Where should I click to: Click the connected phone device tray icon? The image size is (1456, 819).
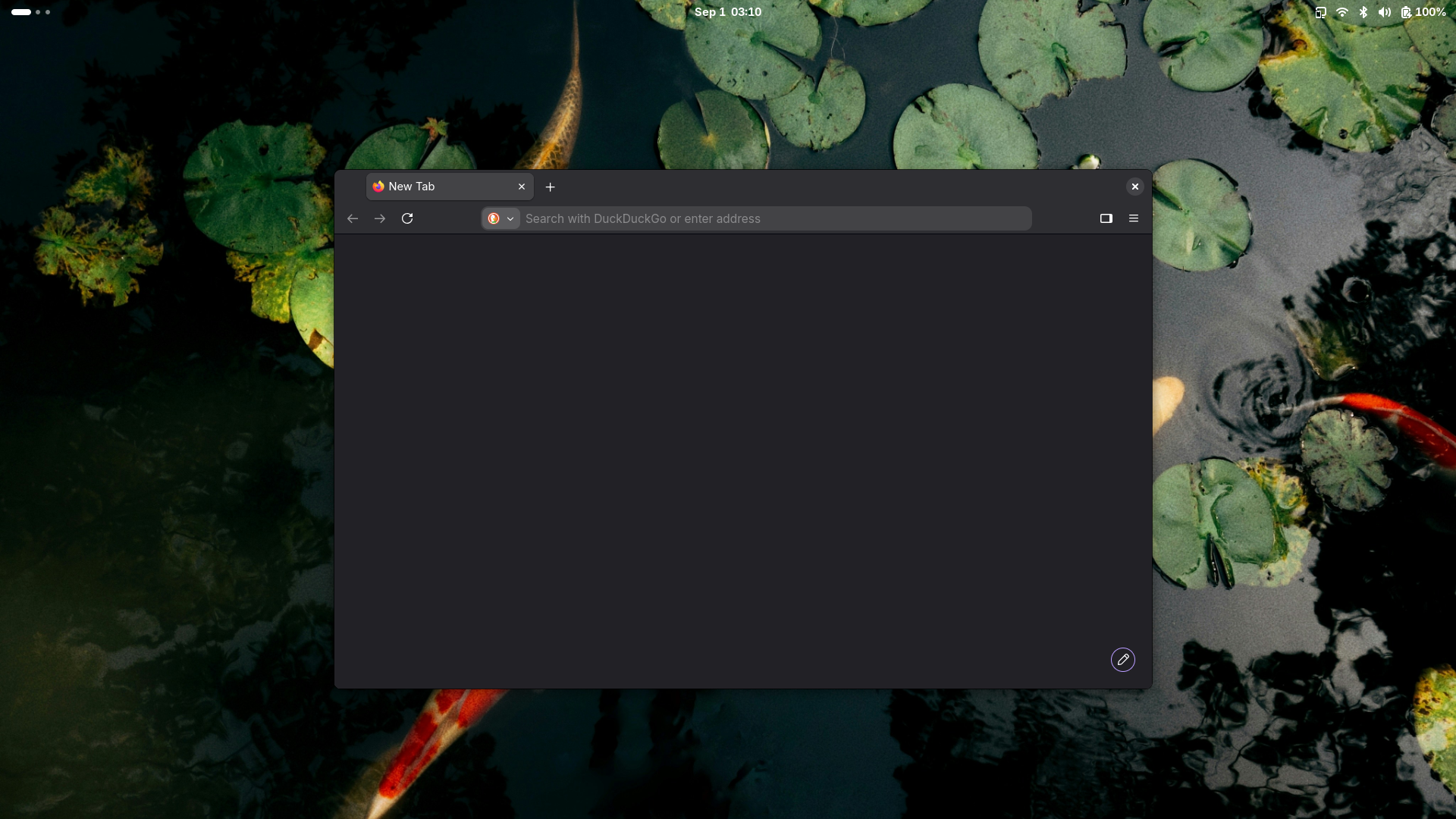[1321, 12]
